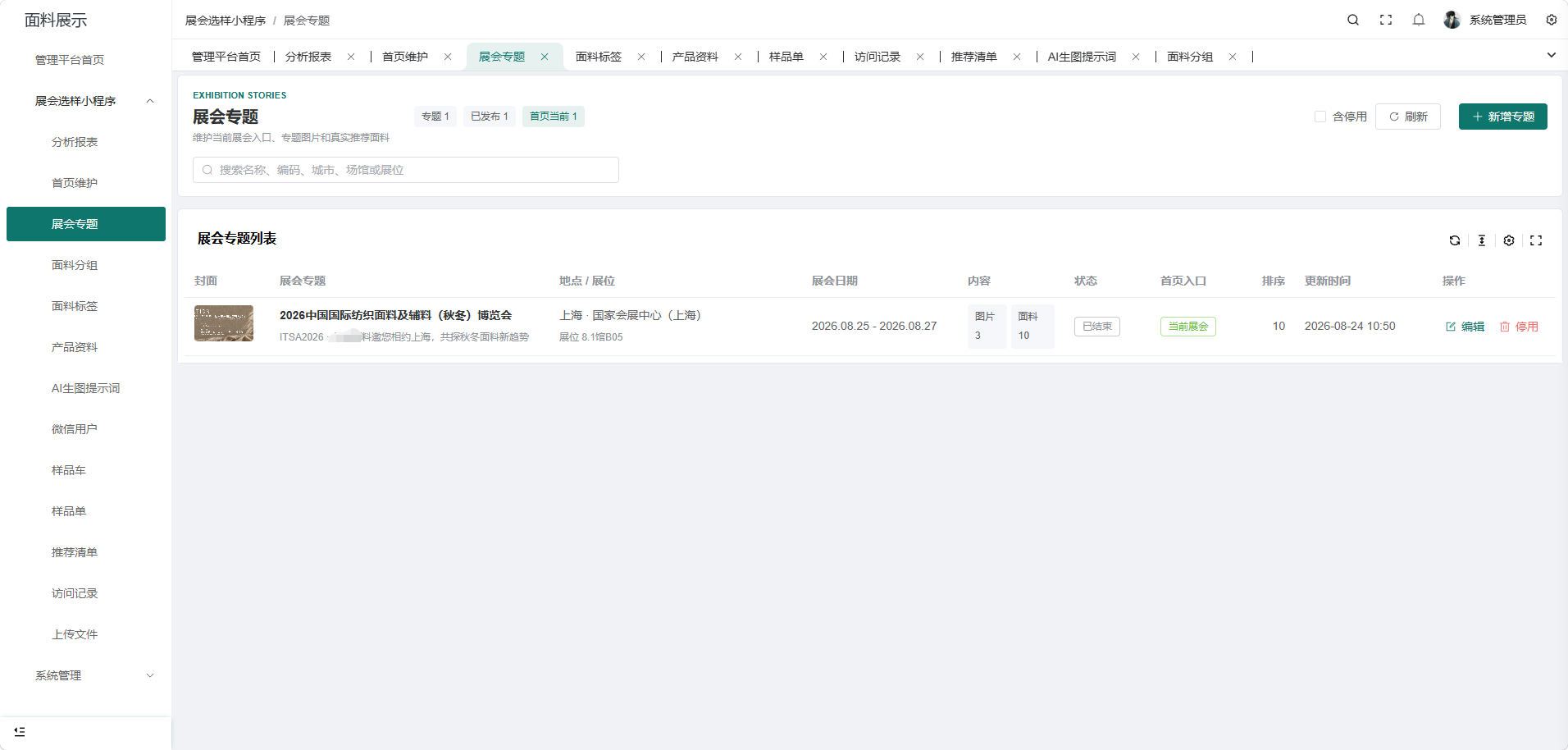Switch to the 样品单 tab
This screenshot has width=1568, height=750.
pos(786,57)
